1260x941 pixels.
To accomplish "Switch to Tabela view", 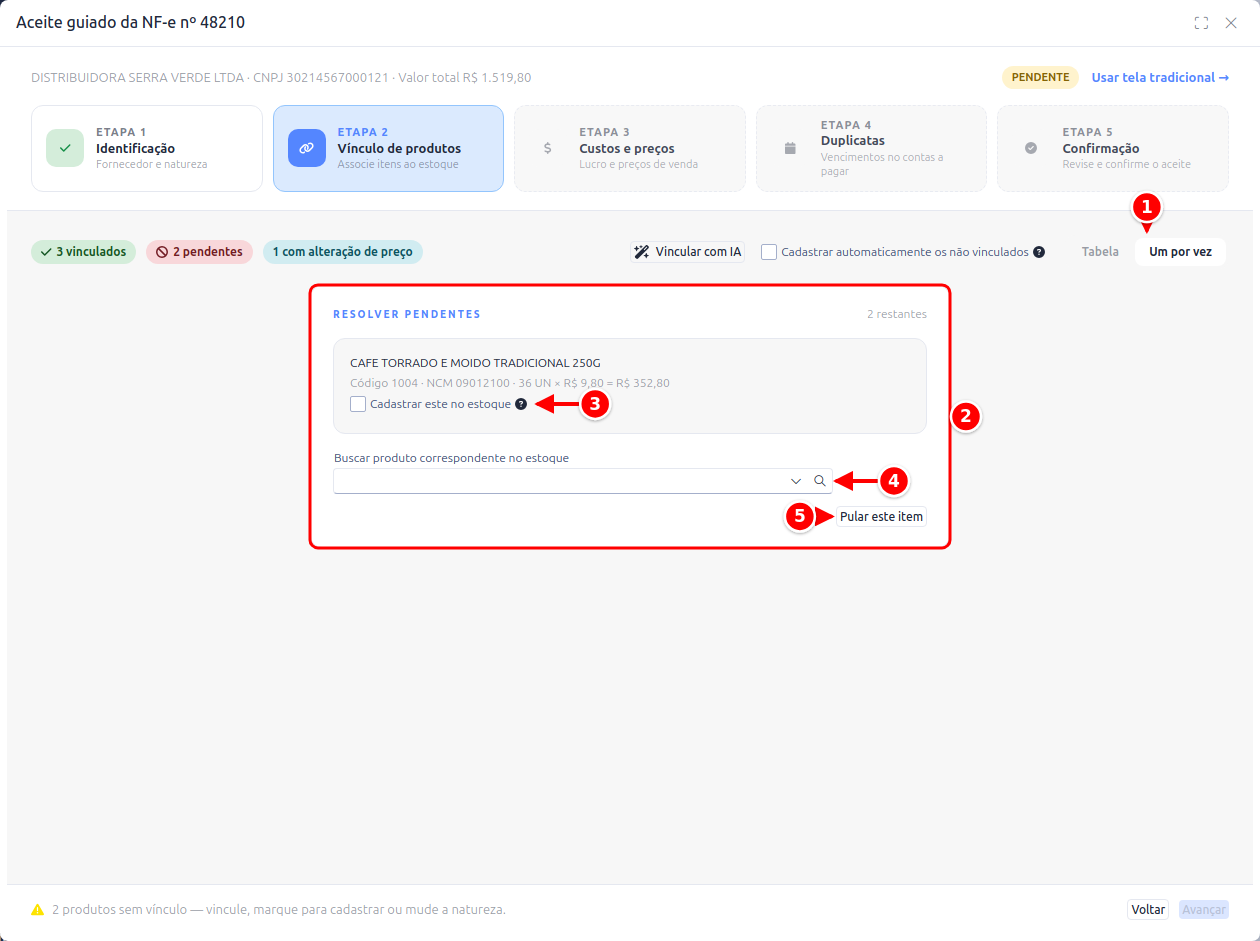I will pyautogui.click(x=1100, y=252).
